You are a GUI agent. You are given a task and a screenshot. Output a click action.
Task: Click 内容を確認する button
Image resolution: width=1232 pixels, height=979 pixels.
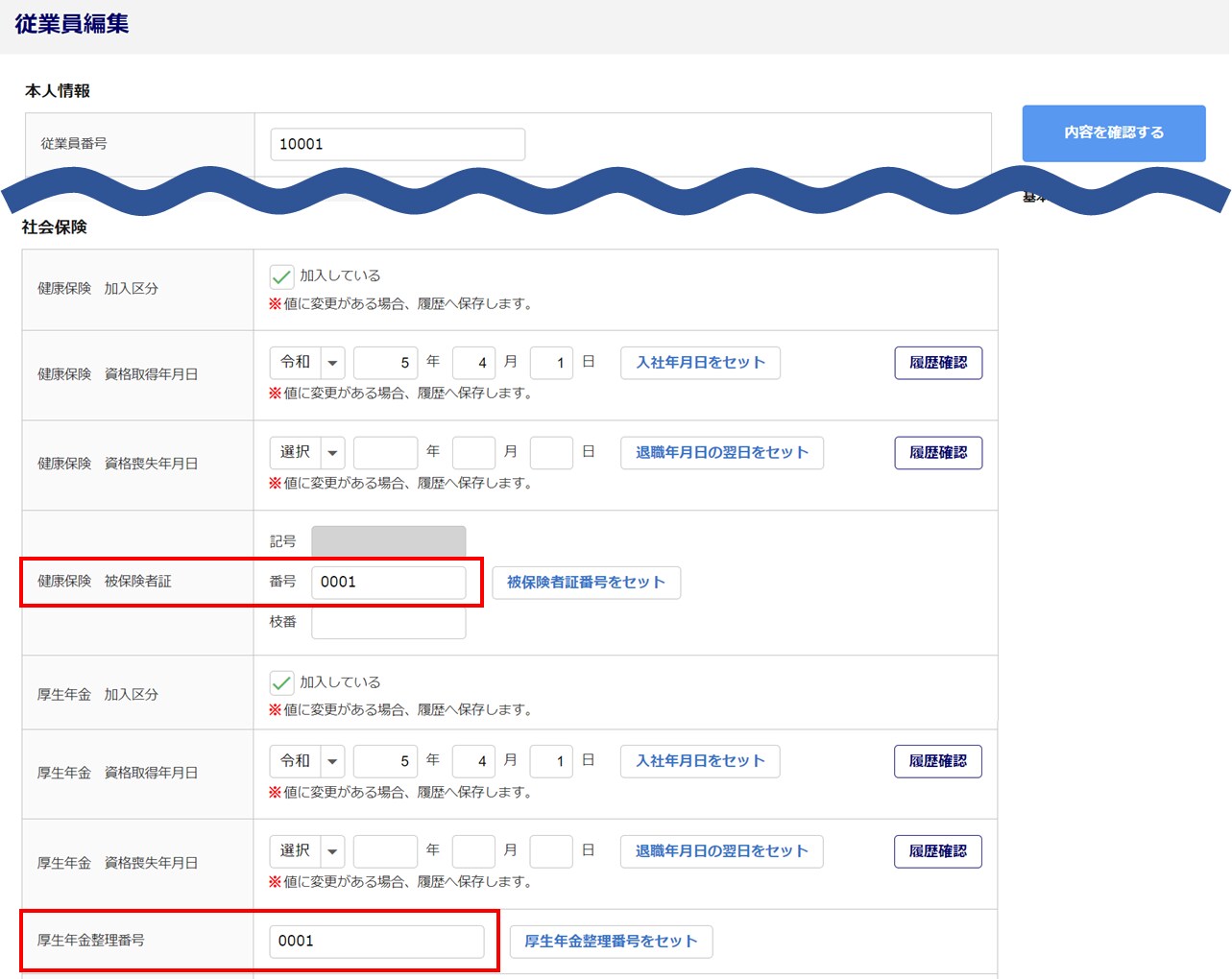coord(1113,133)
